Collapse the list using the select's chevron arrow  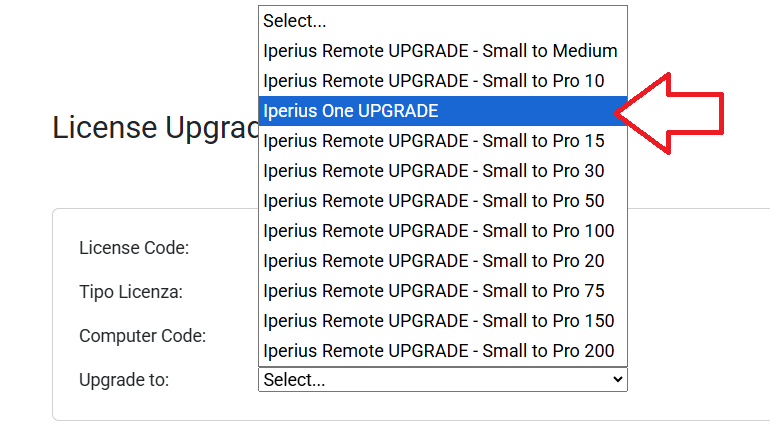tap(616, 380)
